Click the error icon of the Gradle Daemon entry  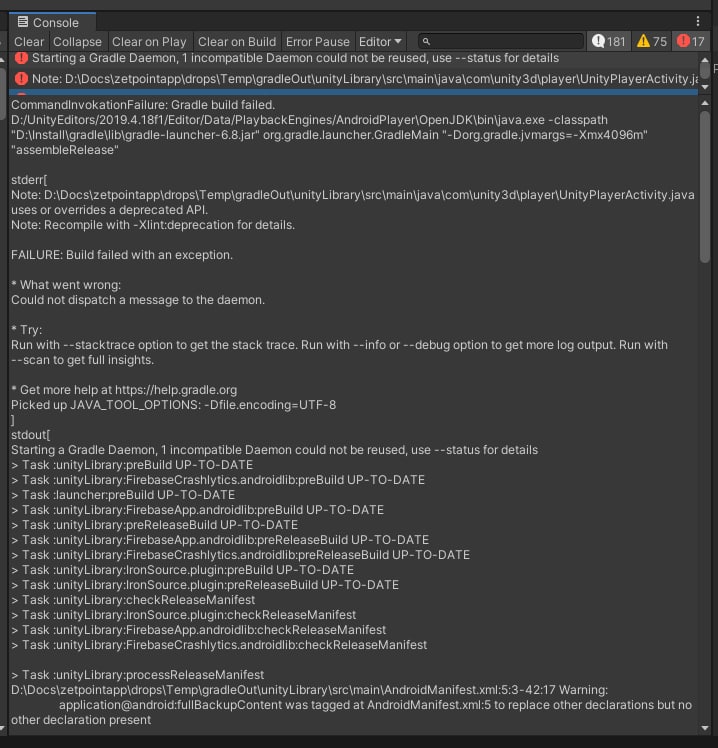(21, 58)
